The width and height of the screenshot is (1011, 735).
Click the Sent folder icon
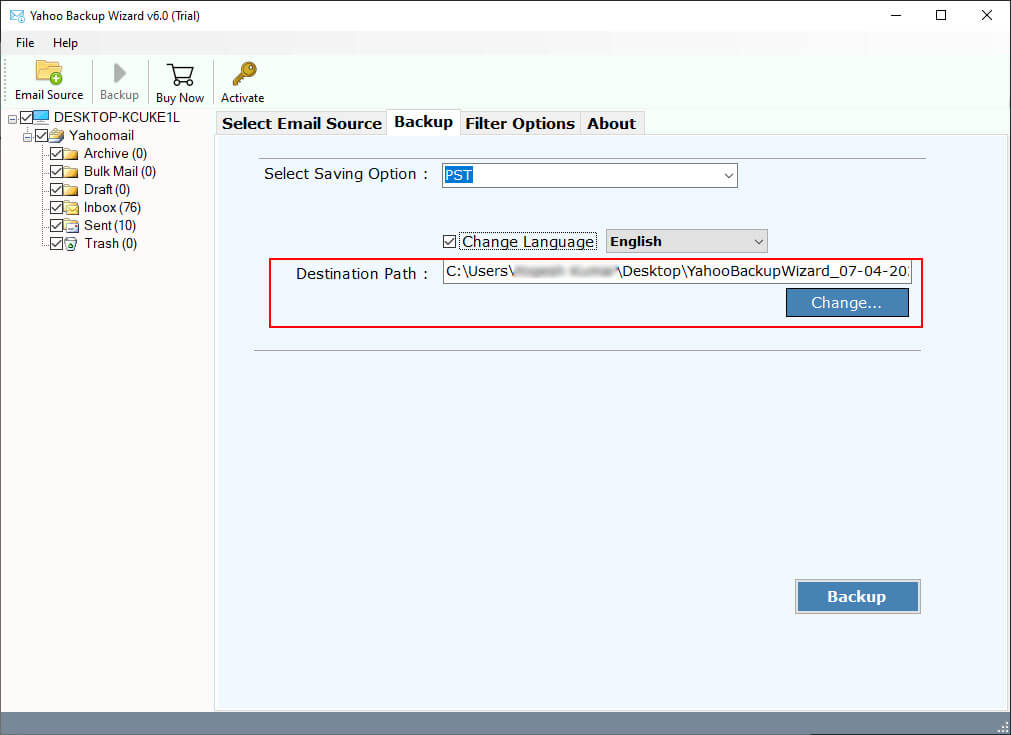coord(71,226)
